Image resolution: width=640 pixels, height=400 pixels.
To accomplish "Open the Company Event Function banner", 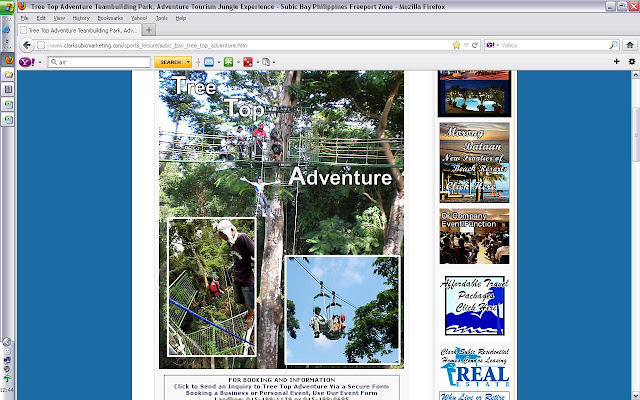I will coord(474,236).
